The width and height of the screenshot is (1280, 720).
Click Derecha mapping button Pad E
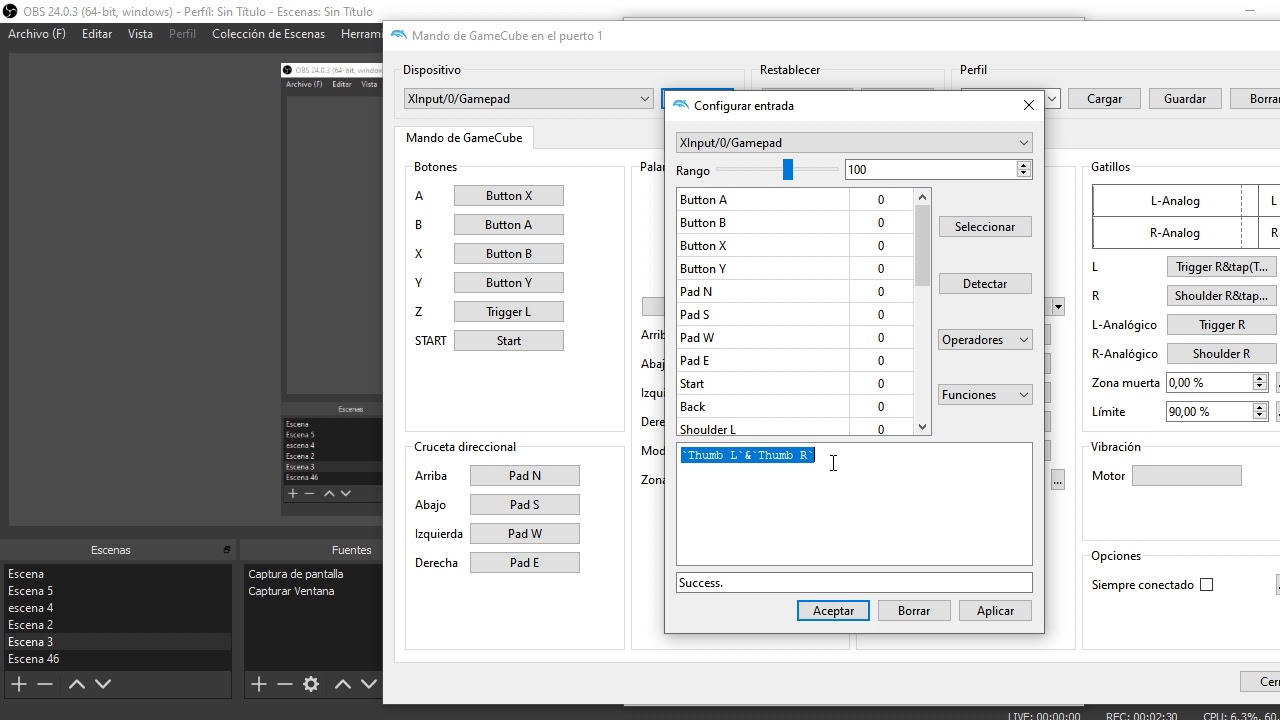(x=525, y=563)
